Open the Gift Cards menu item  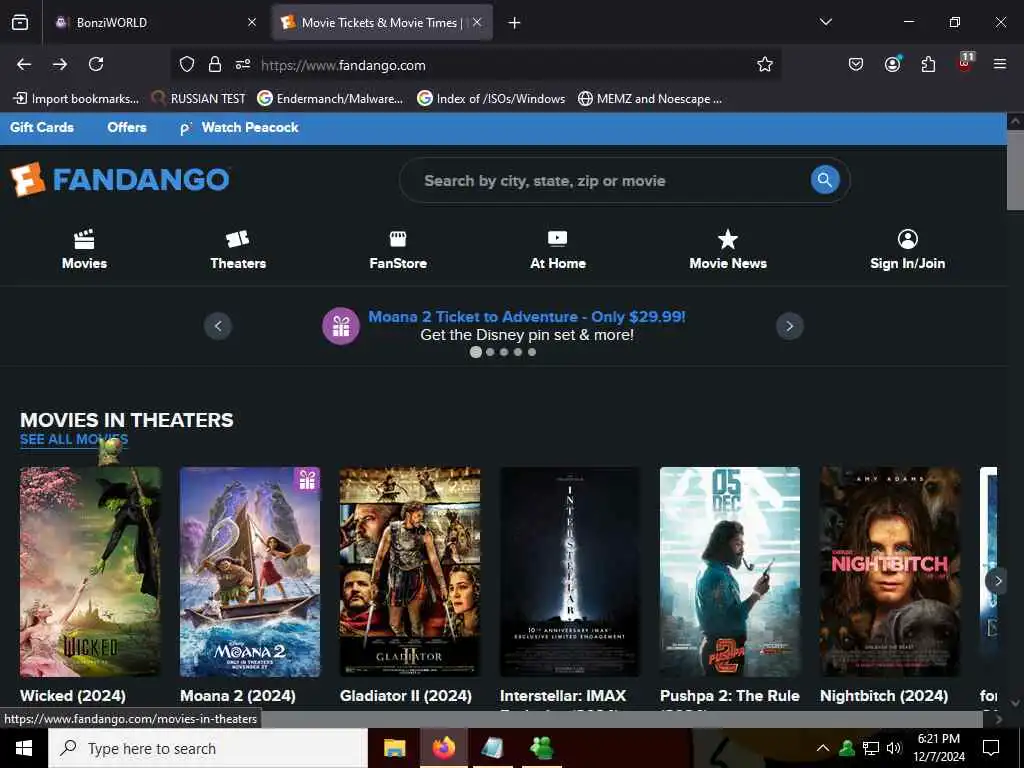coord(42,127)
